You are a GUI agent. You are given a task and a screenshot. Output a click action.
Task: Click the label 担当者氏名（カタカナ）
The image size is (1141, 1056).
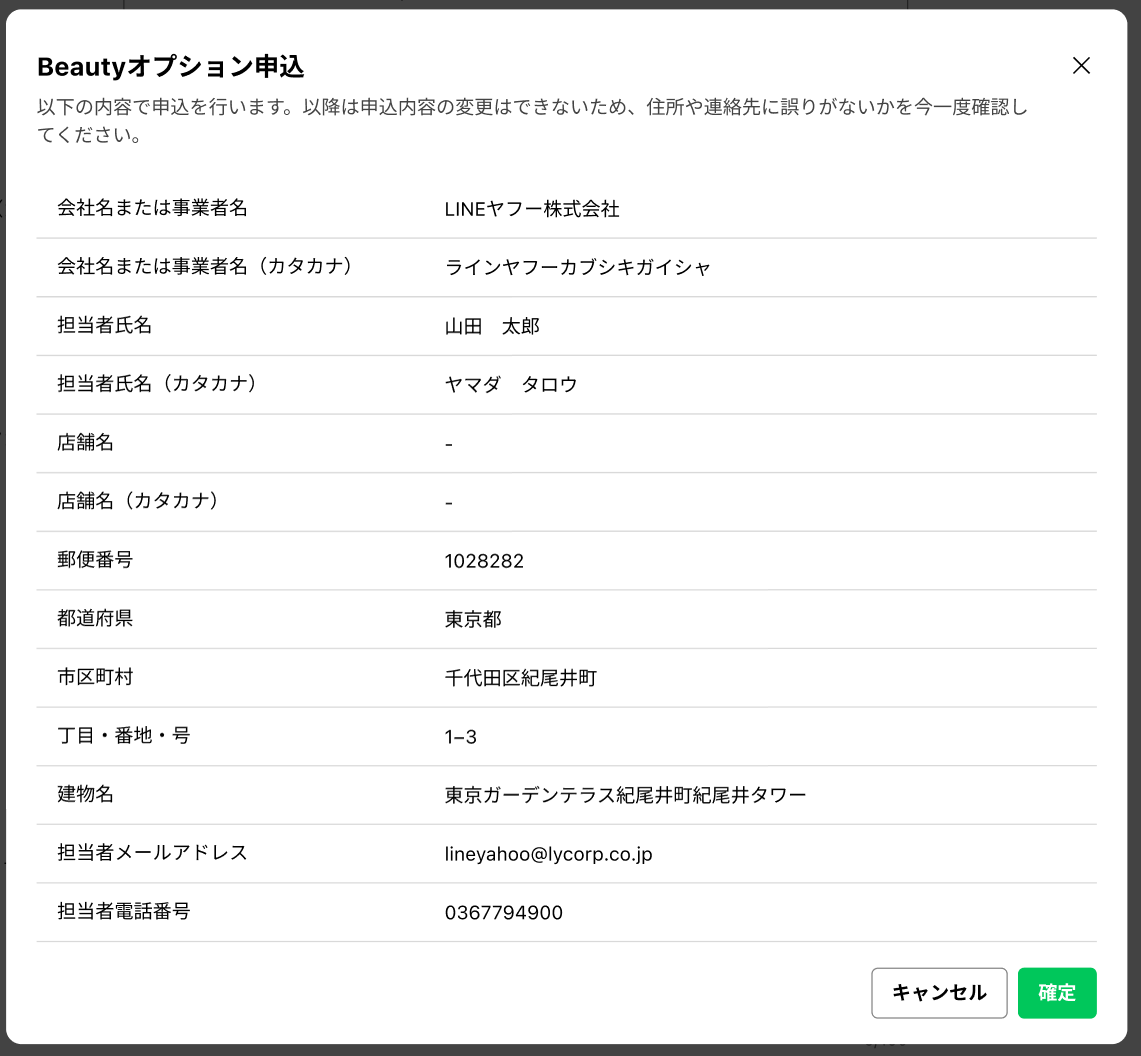[158, 383]
